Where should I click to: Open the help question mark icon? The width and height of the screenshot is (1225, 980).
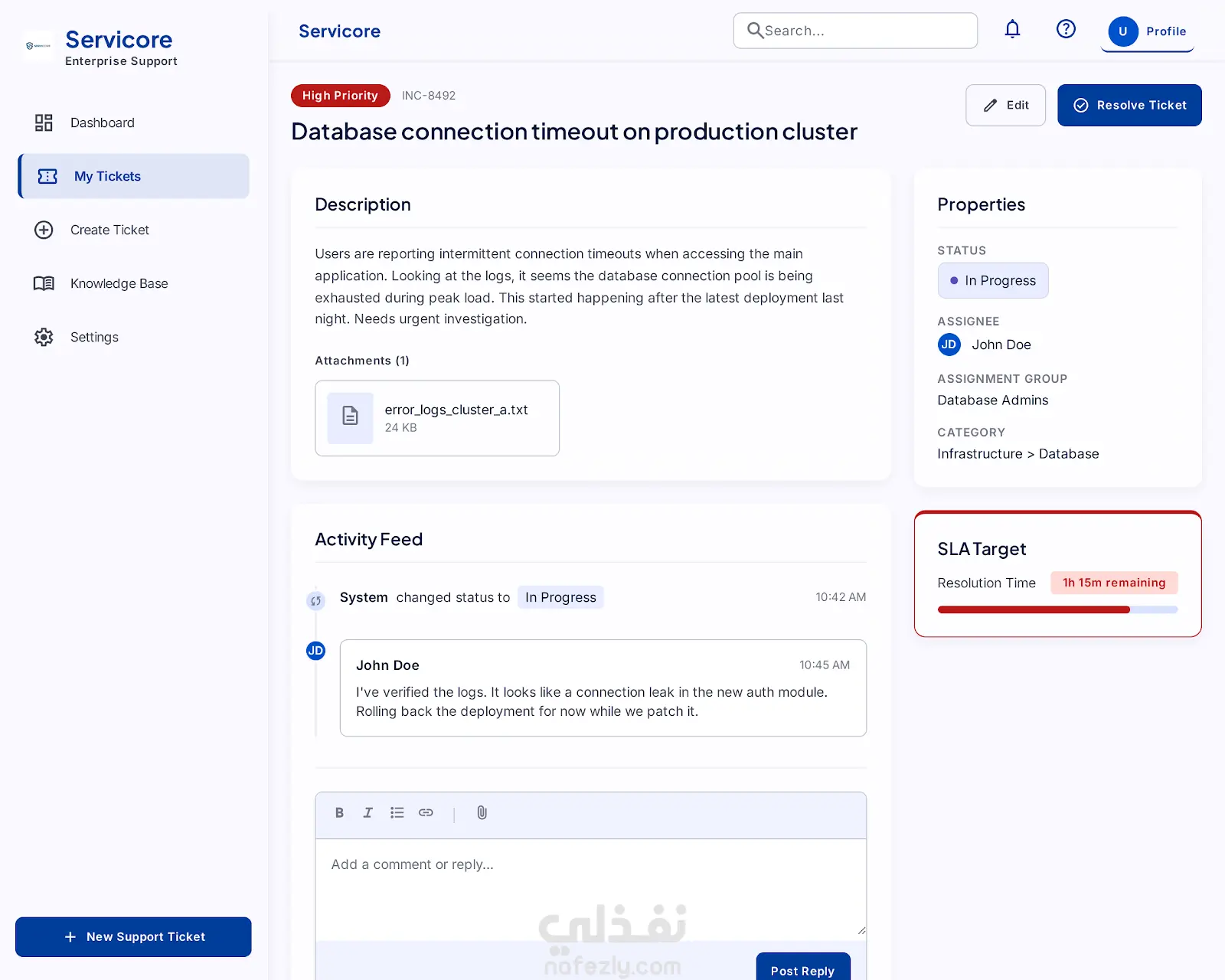pyautogui.click(x=1066, y=30)
